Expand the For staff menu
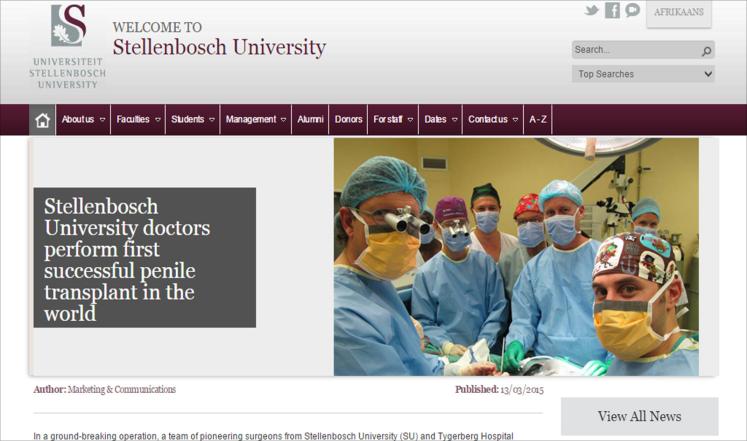Image resolution: width=747 pixels, height=441 pixels. point(393,120)
